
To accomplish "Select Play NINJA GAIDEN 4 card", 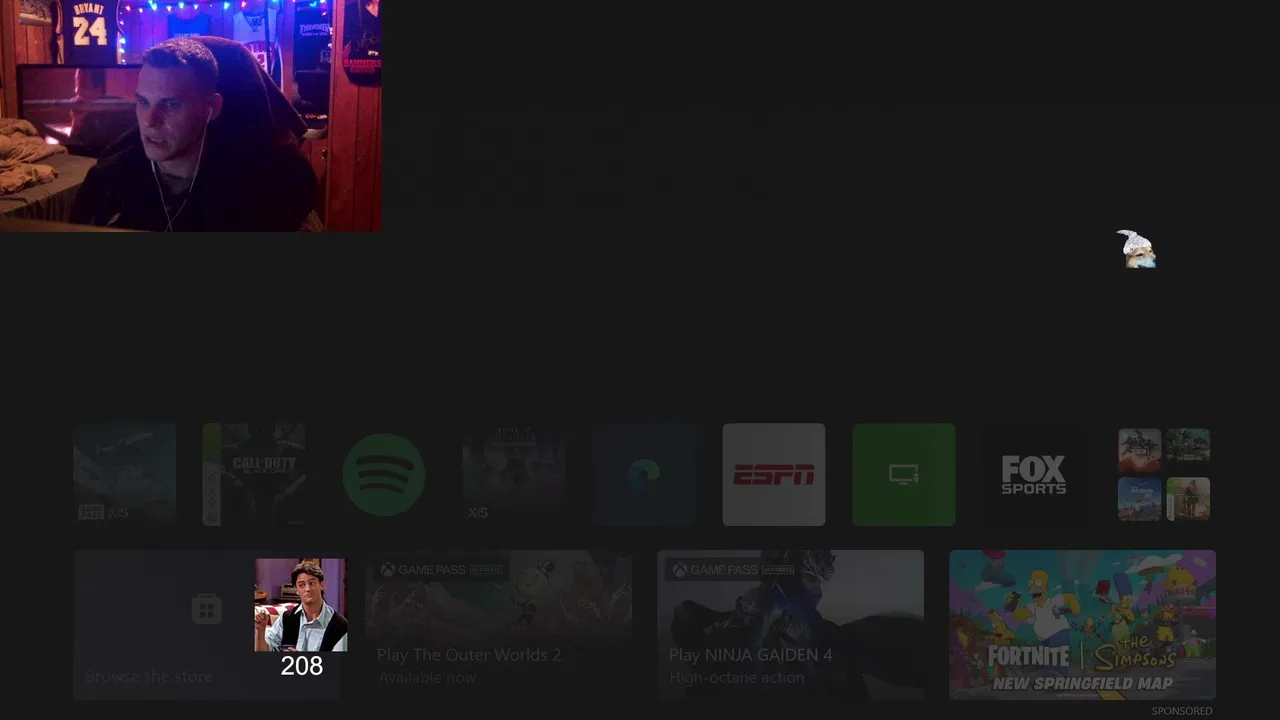I will [x=790, y=625].
